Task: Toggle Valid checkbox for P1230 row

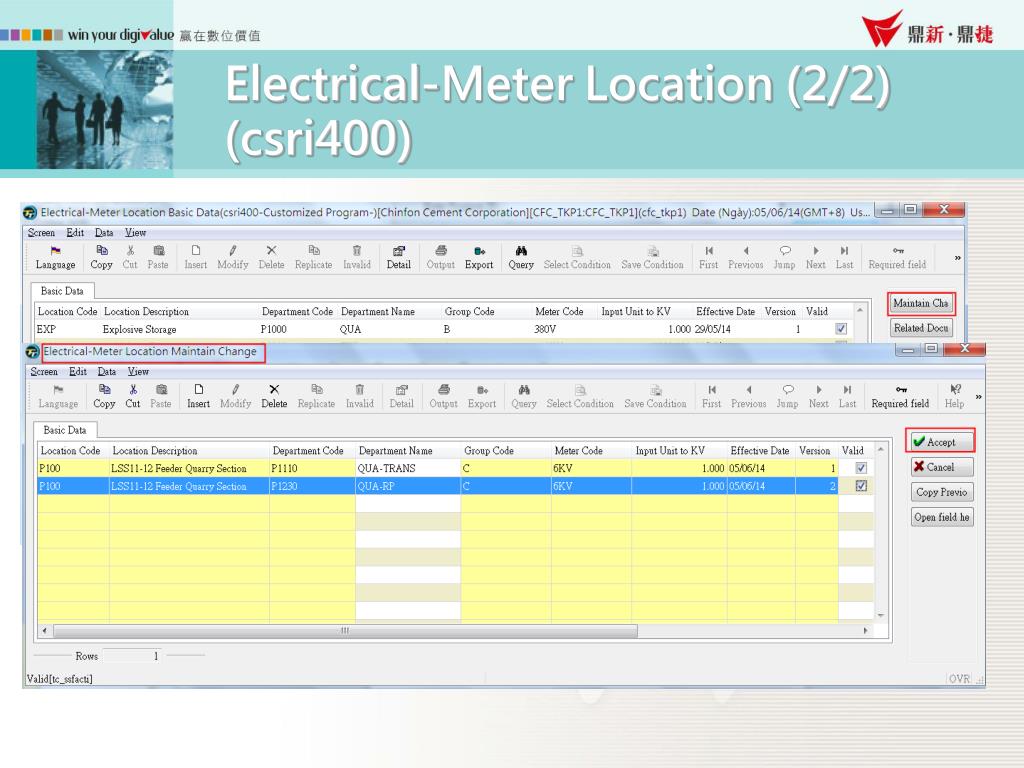Action: pyautogui.click(x=861, y=486)
